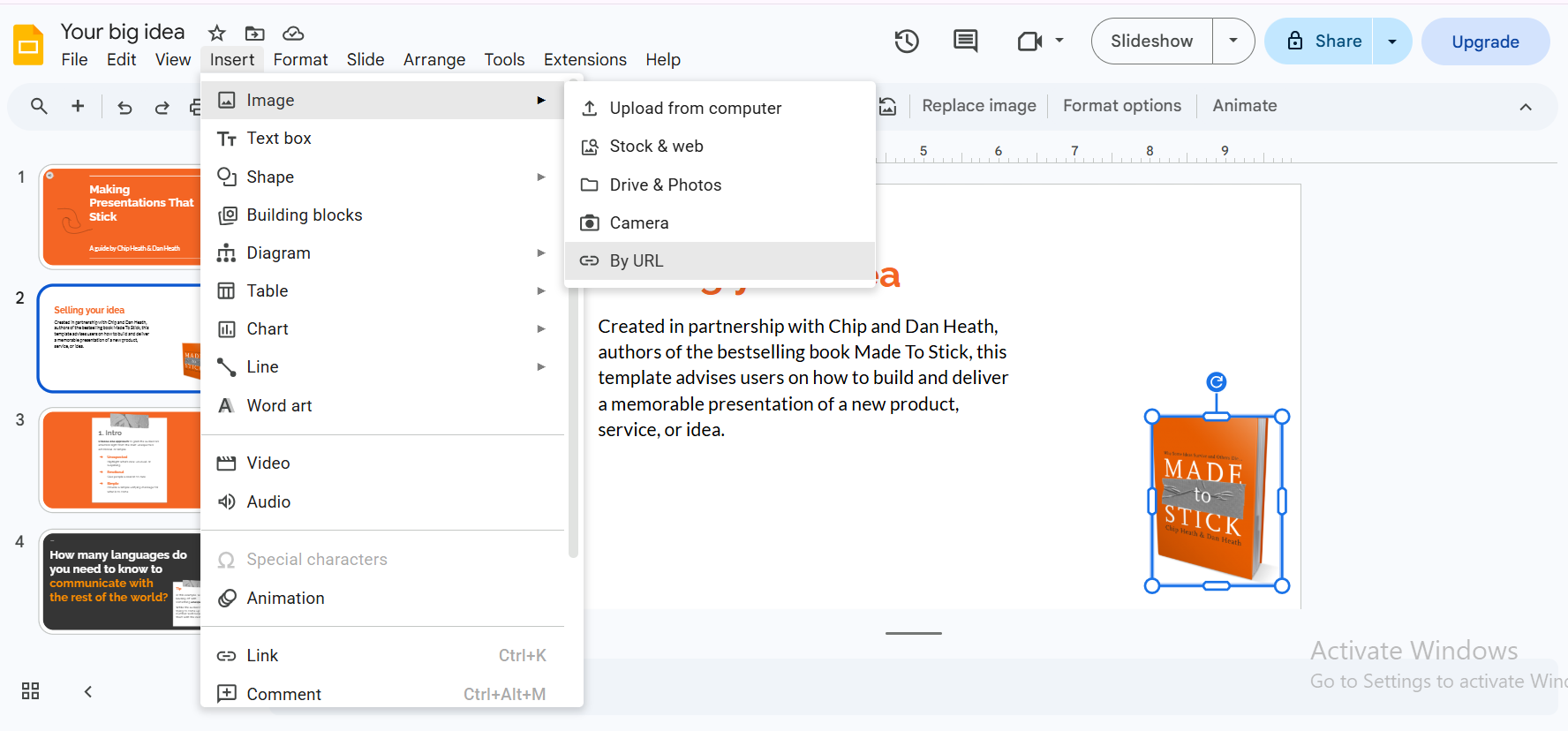This screenshot has width=1568, height=731.
Task: Open Format options
Action: click(1122, 106)
